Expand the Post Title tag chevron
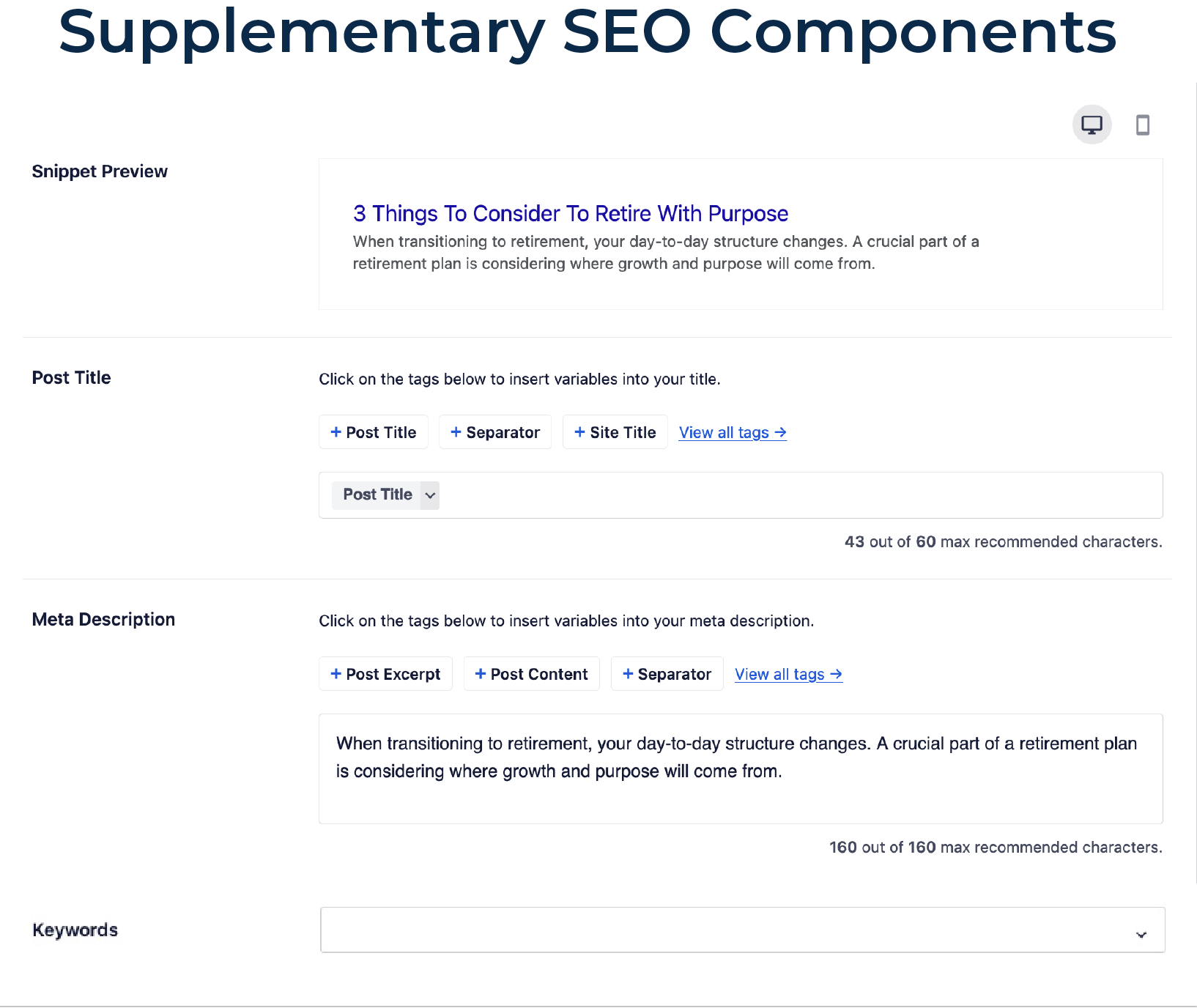The height and width of the screenshot is (1008, 1197). (x=431, y=495)
